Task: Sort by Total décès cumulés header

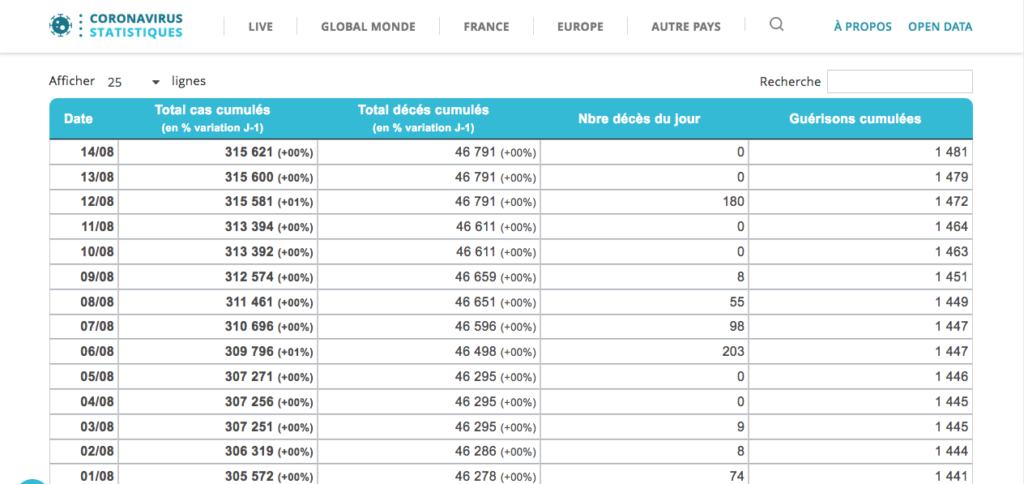Action: point(423,119)
